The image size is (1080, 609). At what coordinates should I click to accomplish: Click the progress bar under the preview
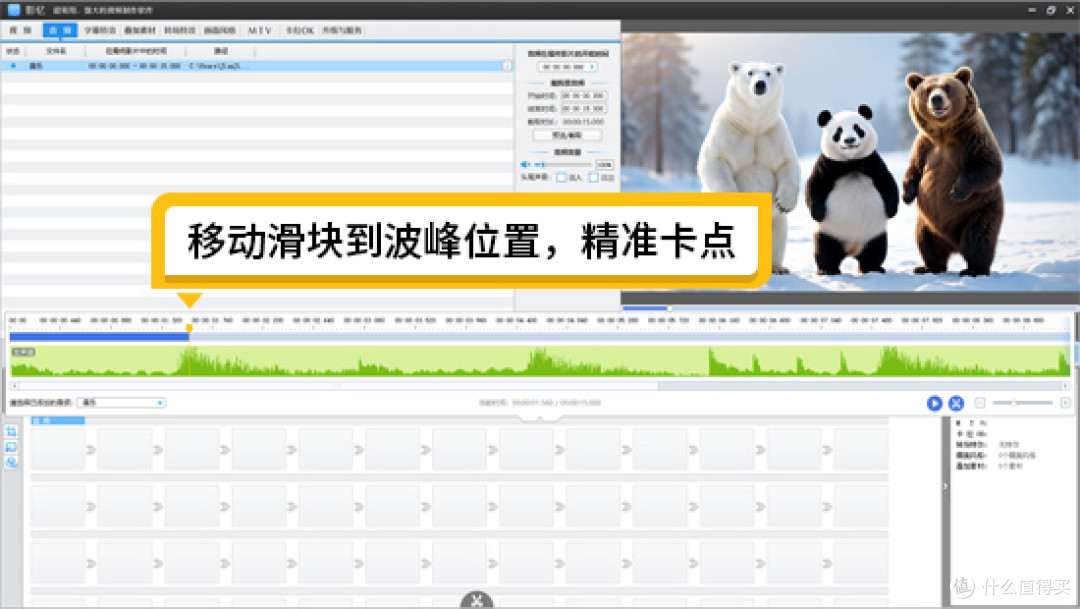coord(850,308)
